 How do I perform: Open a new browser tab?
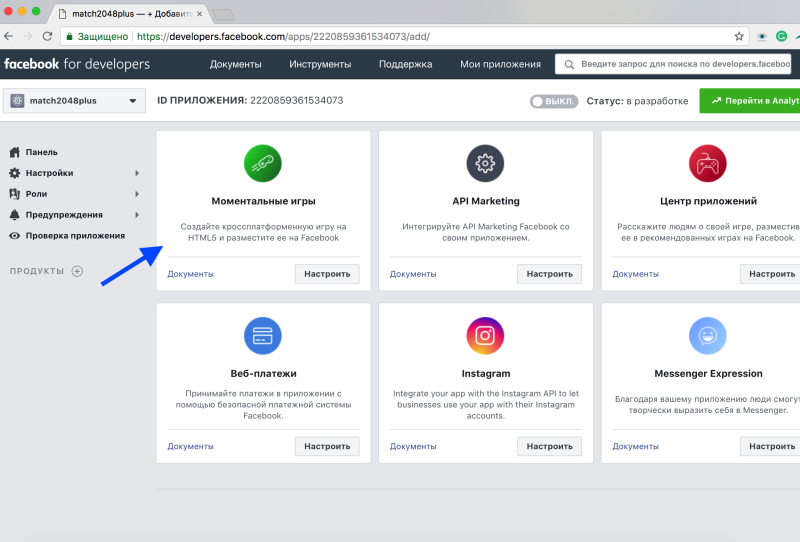pos(223,15)
